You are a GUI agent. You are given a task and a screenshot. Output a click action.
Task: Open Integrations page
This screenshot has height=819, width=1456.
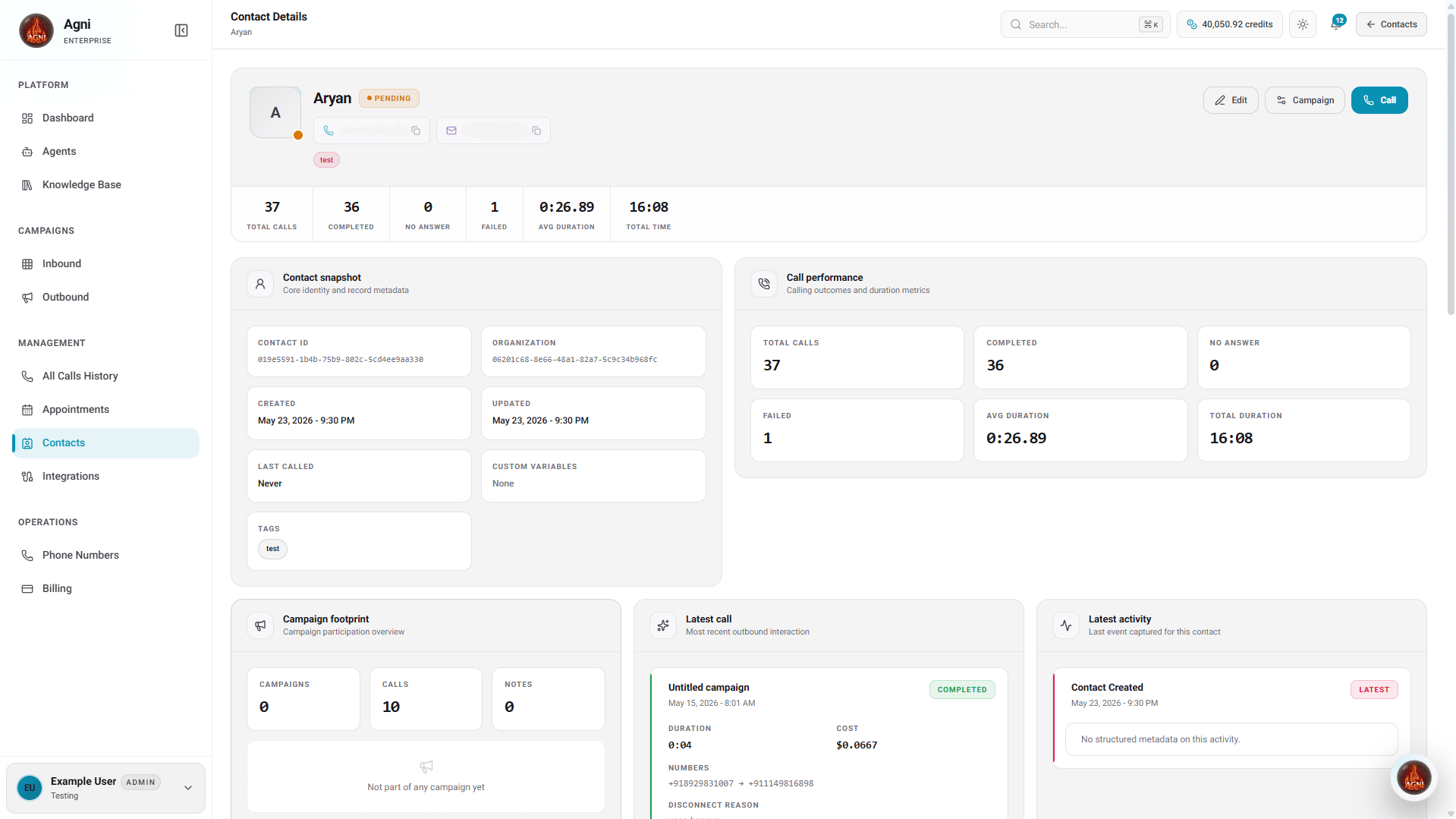106,476
